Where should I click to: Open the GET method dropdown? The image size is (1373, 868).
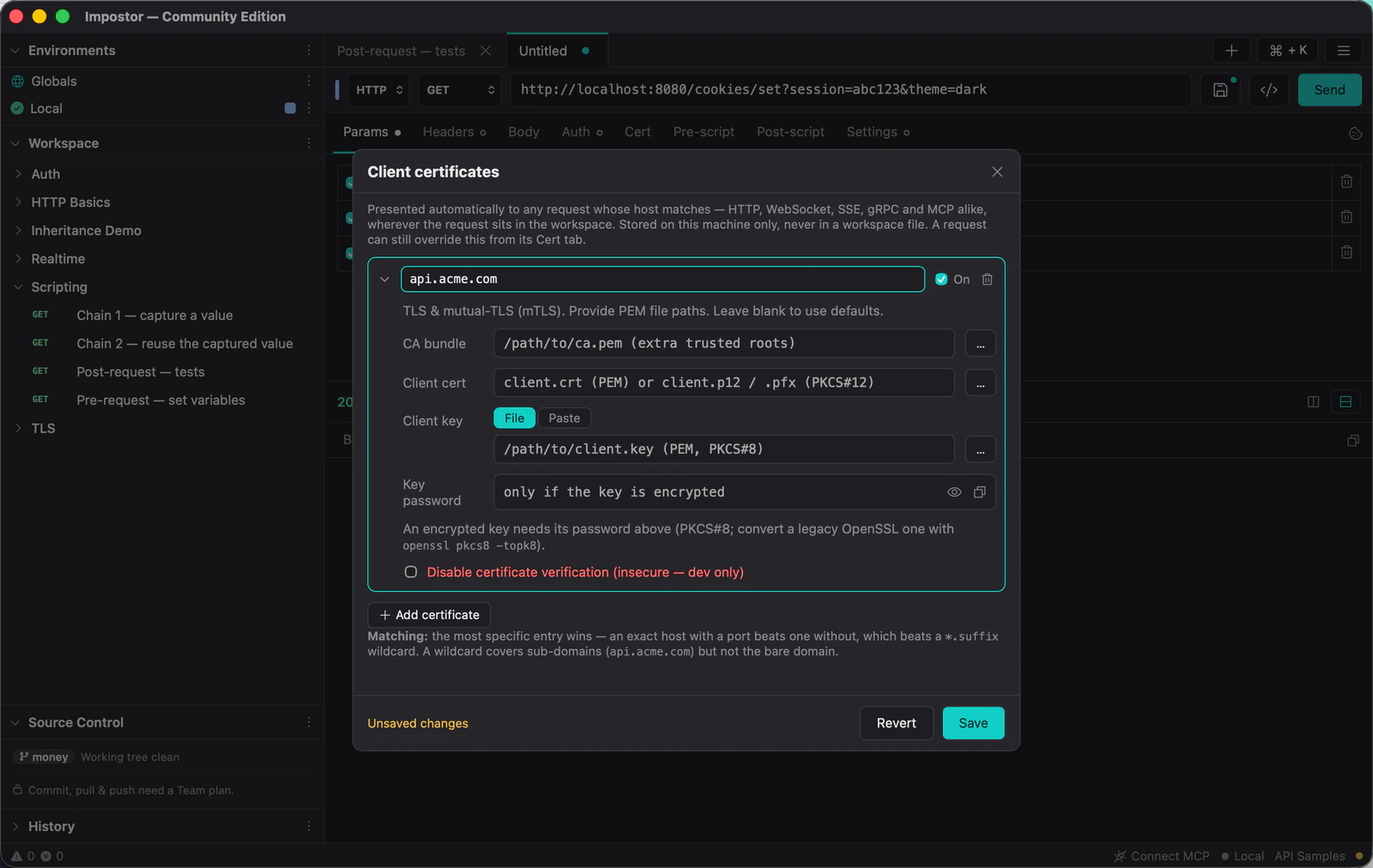[461, 90]
